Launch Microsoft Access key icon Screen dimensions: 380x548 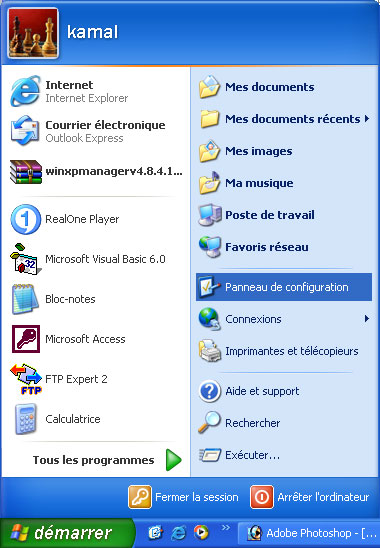26,339
